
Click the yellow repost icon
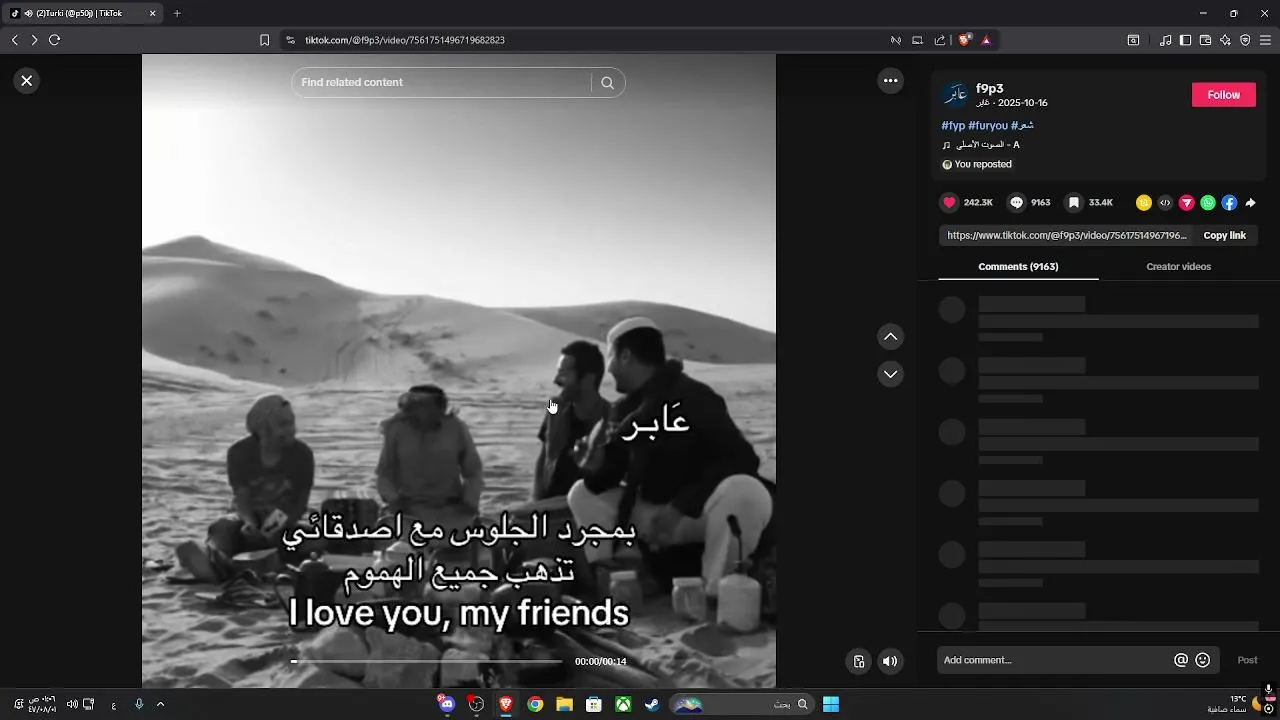tap(1144, 203)
